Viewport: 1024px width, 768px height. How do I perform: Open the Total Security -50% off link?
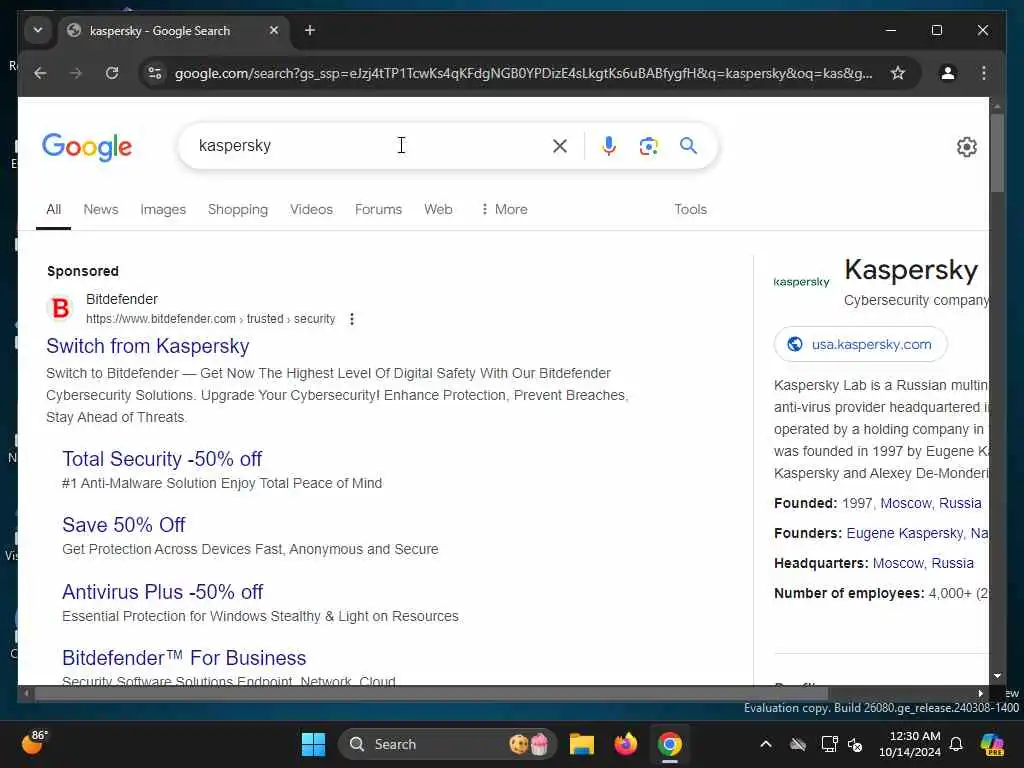tap(162, 459)
